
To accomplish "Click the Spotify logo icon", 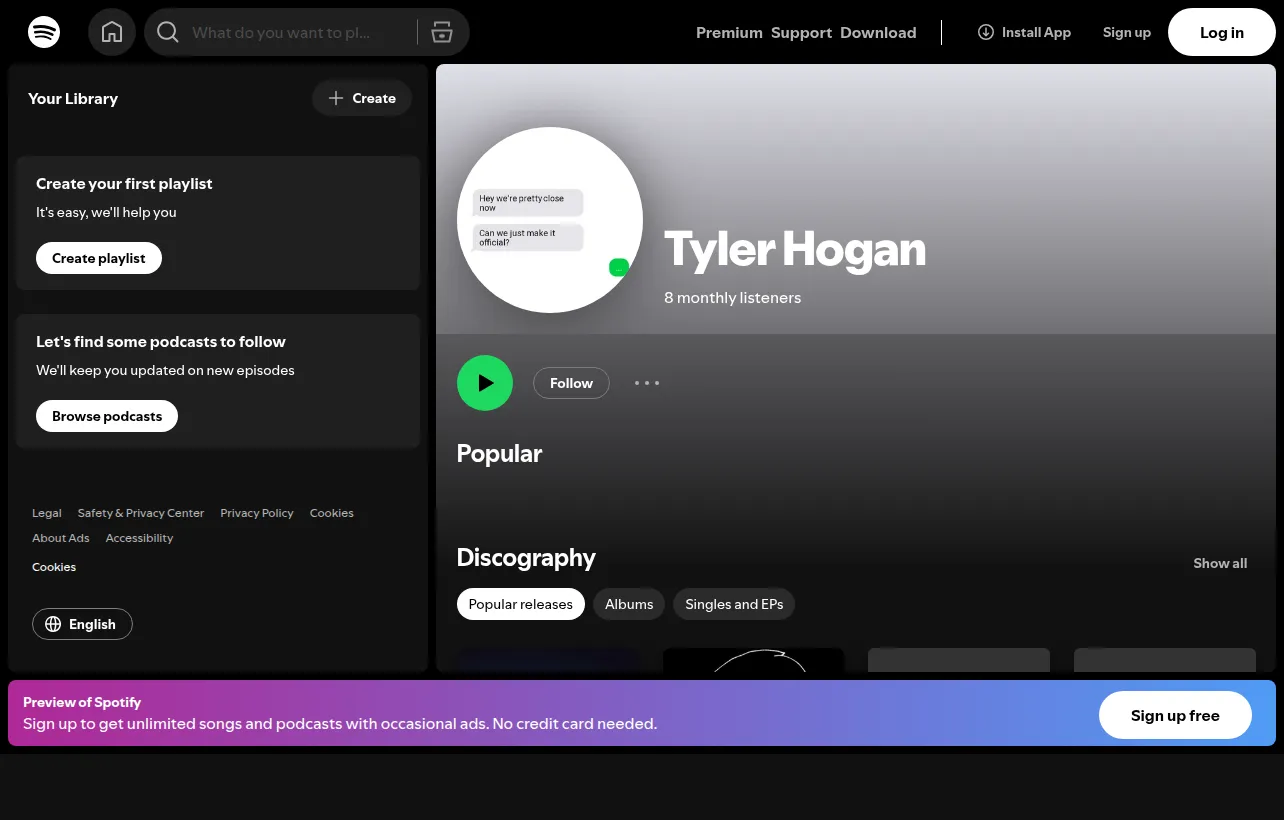I will (44, 32).
